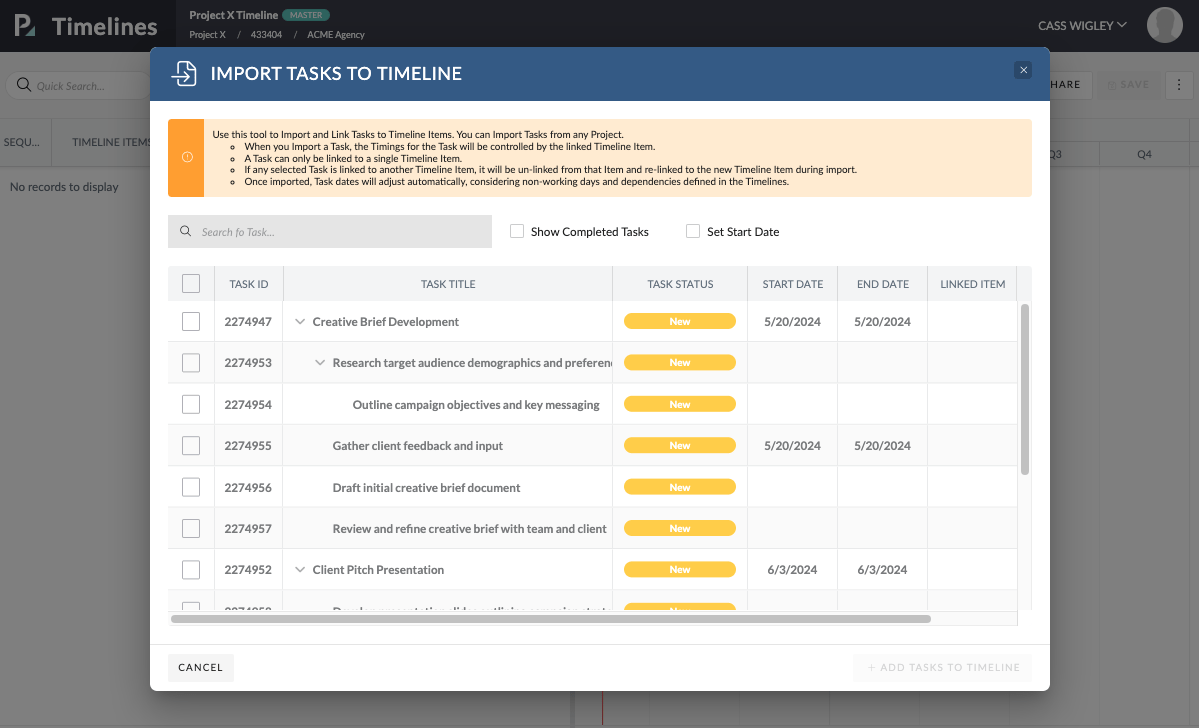
Task: Click New status badge for task 2274955
Action: (x=680, y=445)
